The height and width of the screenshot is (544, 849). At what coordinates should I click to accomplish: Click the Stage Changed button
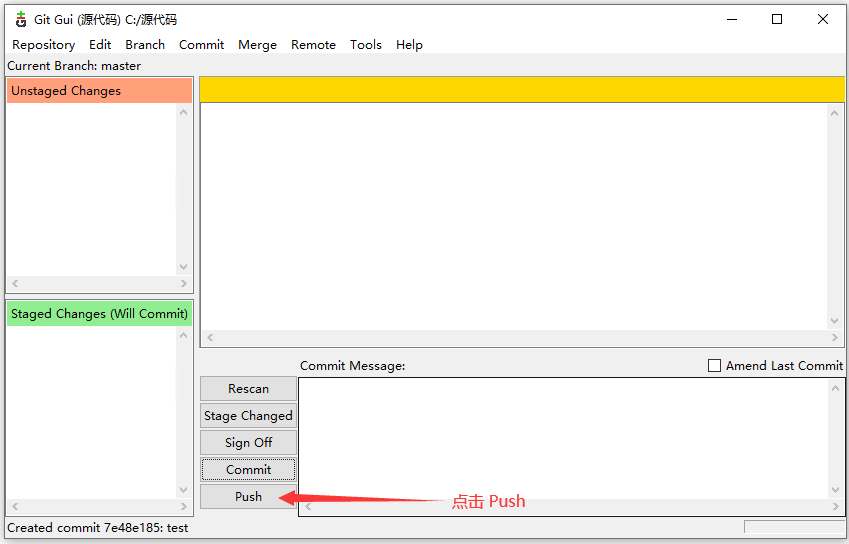[x=249, y=416]
